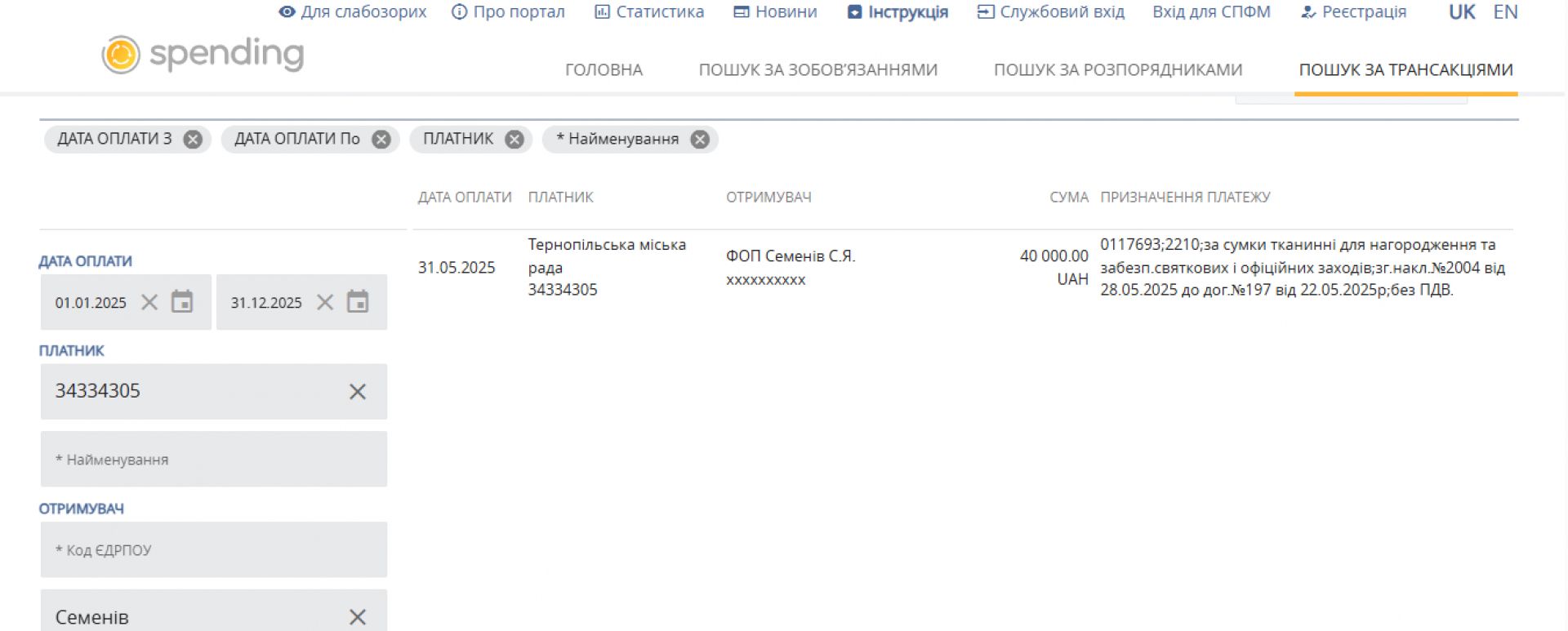The width and height of the screenshot is (1568, 631).
Task: Click the spending logo icon
Action: click(x=121, y=55)
